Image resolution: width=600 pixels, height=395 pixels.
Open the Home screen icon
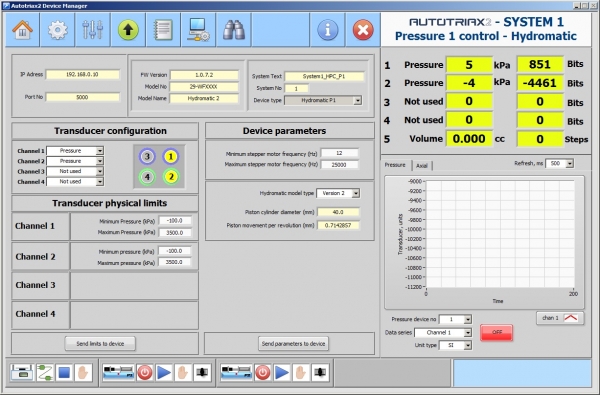click(x=23, y=30)
